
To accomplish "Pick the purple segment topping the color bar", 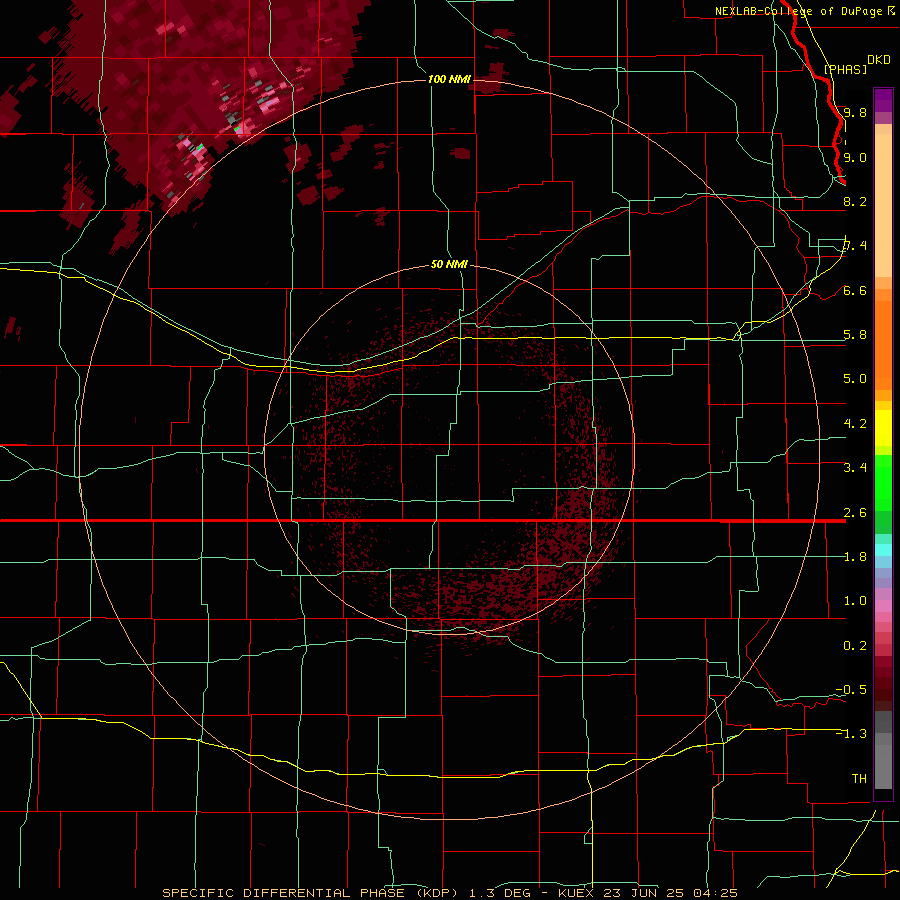I will click(x=883, y=100).
